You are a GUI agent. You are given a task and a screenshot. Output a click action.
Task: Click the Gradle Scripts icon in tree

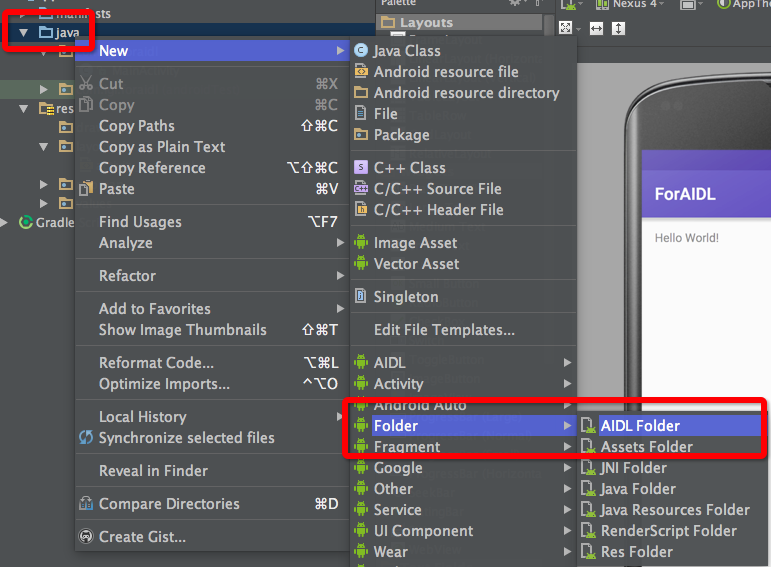coord(26,222)
